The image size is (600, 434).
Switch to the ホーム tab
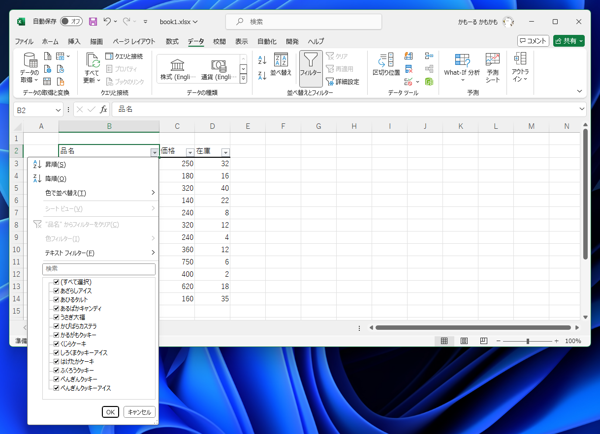pyautogui.click(x=50, y=41)
